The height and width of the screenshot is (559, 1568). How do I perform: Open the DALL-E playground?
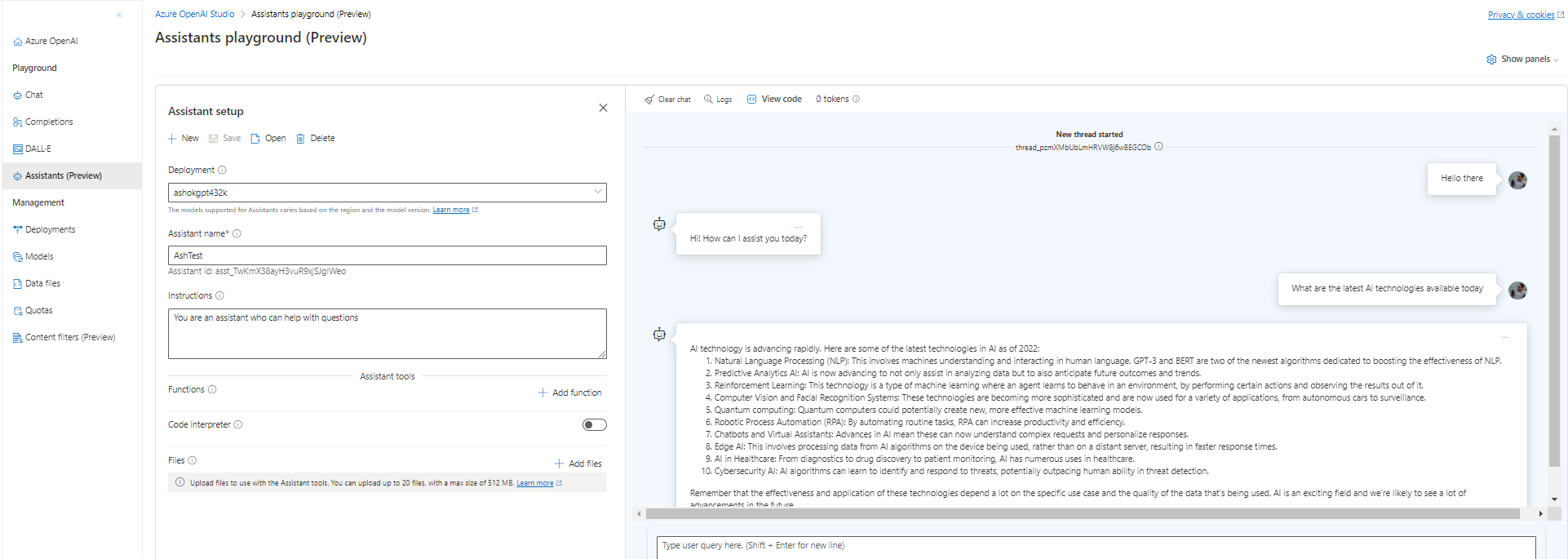32,149
